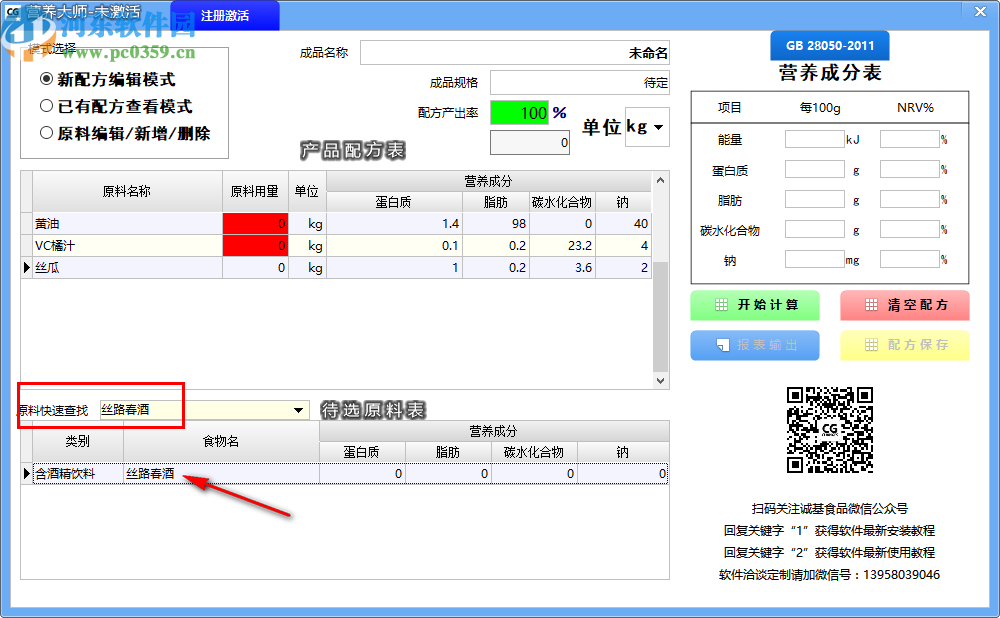Image resolution: width=1000 pixels, height=618 pixels.
Task: Click the 蛋白质 per 100g value field
Action: pos(814,170)
